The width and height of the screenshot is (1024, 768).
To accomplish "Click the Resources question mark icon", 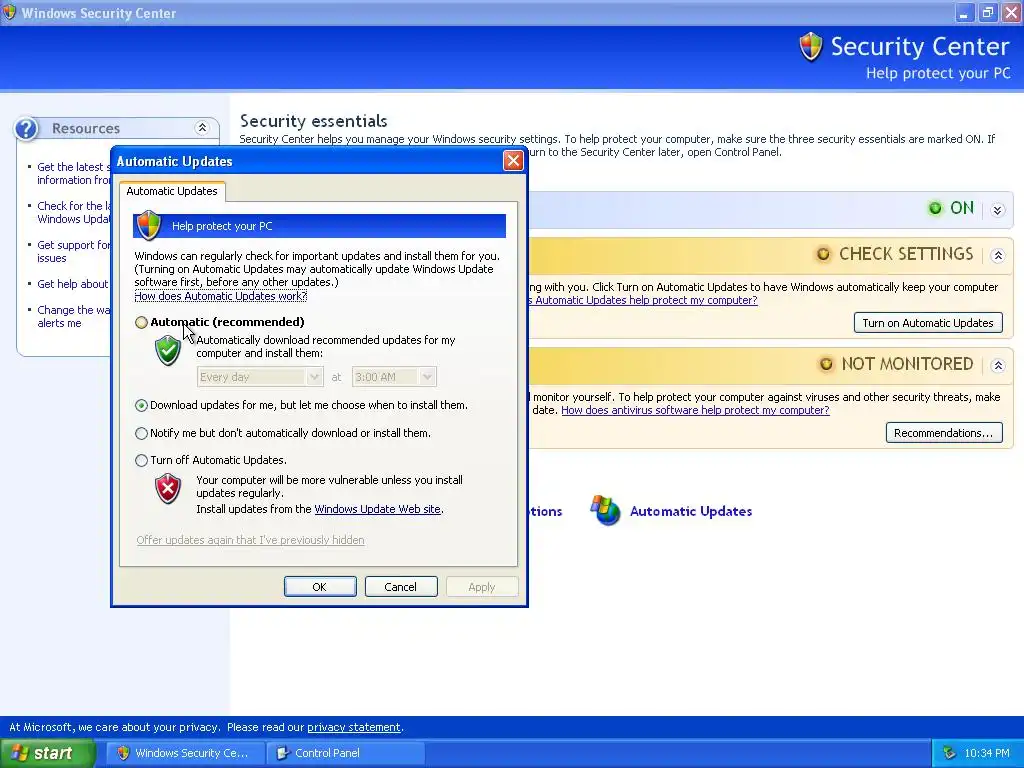I will (27, 129).
